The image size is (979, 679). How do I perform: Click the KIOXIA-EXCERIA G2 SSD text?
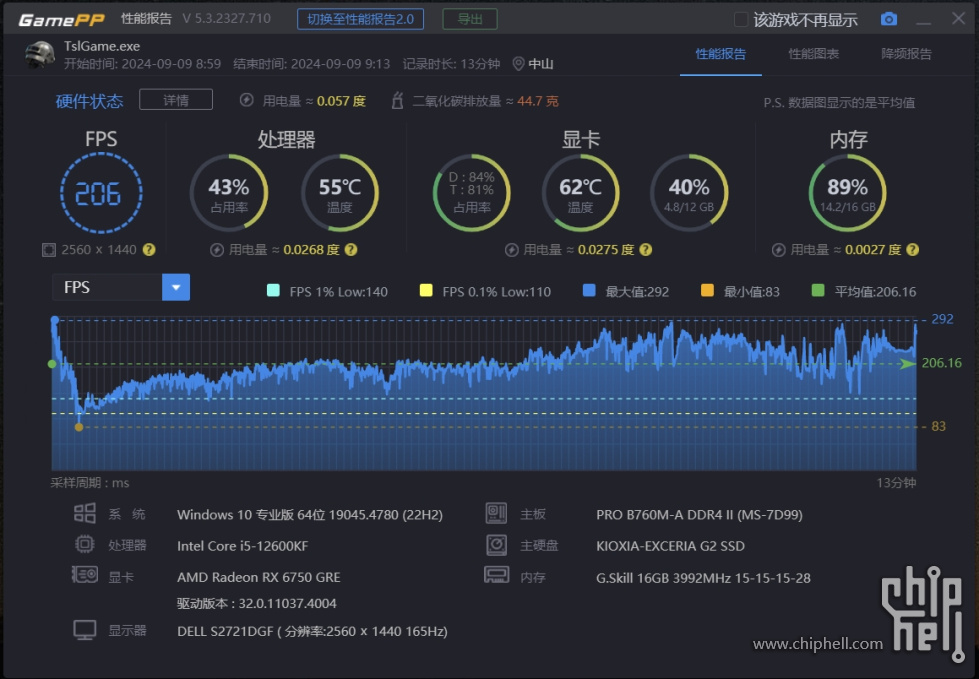671,546
